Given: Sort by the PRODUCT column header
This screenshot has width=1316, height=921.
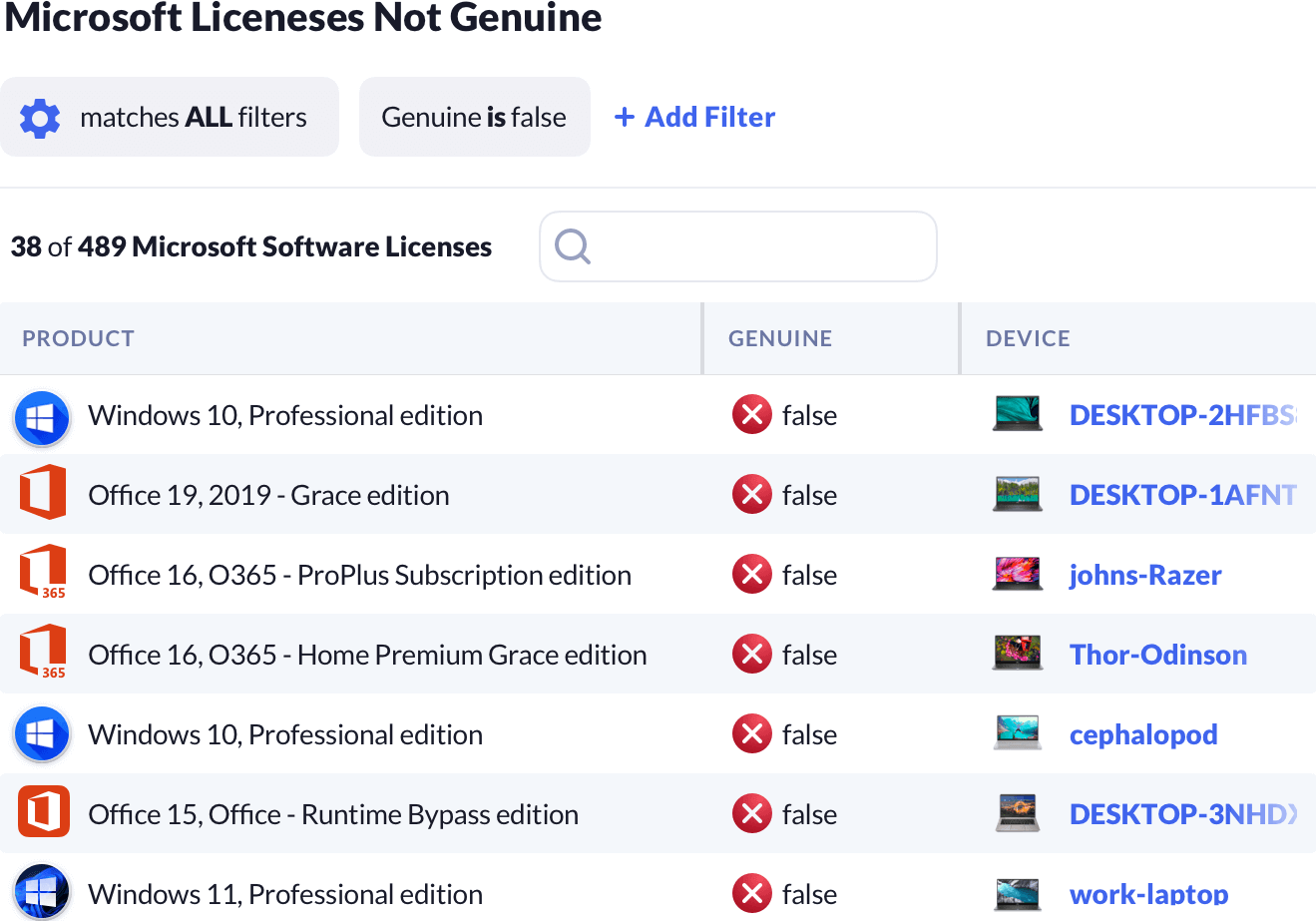Looking at the screenshot, I should pos(79,339).
